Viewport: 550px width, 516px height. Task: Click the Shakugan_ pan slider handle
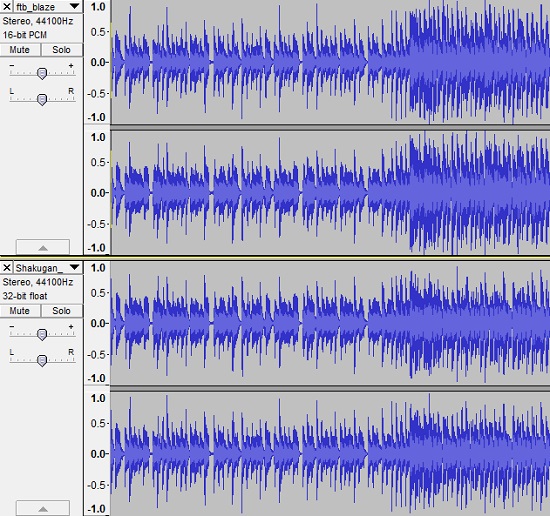[42, 361]
